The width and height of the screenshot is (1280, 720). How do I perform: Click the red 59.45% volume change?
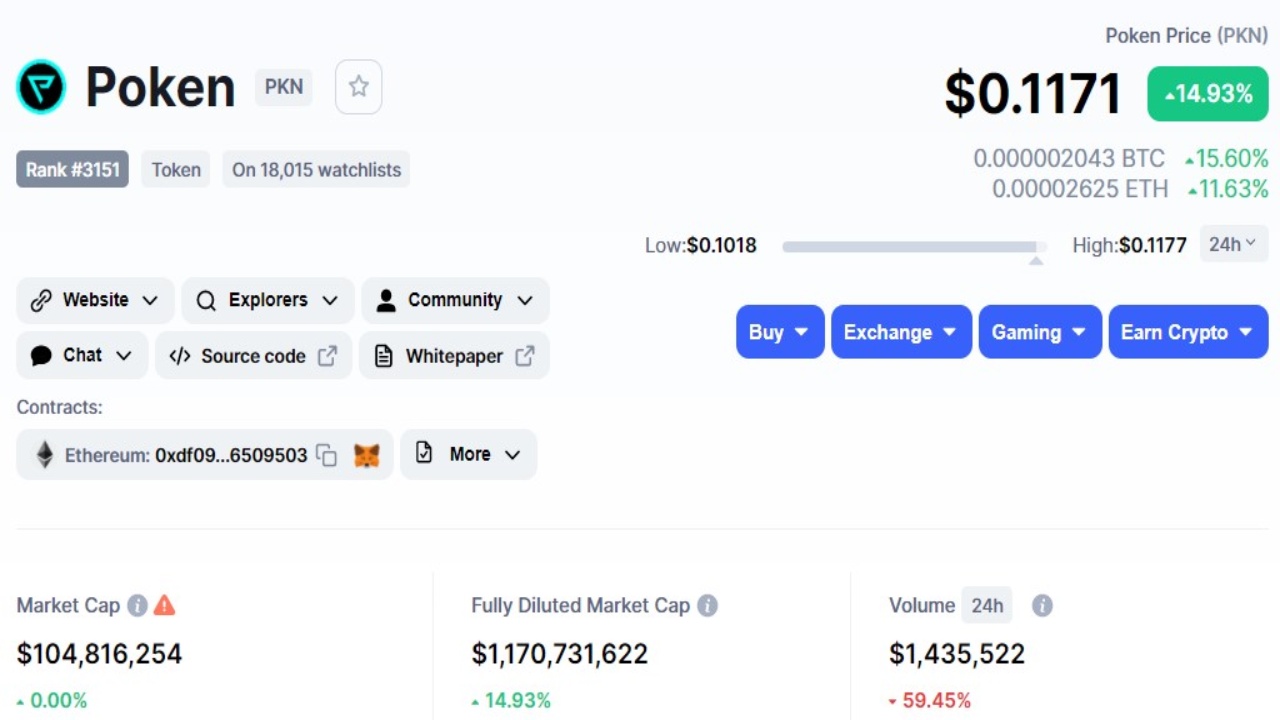(930, 700)
